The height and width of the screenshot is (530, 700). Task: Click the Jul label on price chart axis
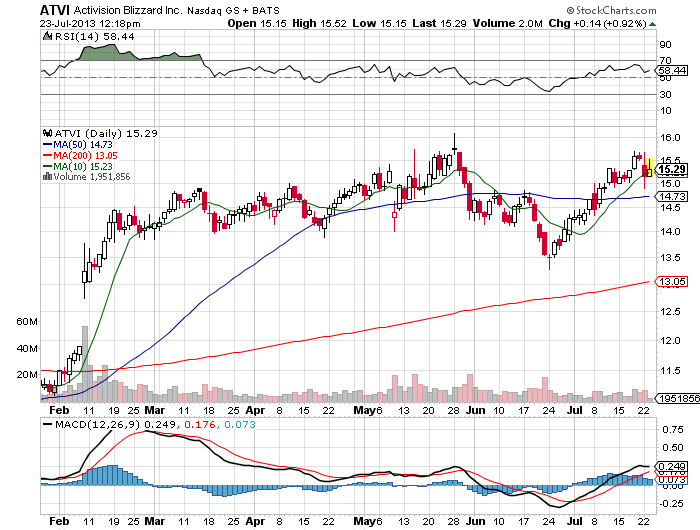click(576, 410)
